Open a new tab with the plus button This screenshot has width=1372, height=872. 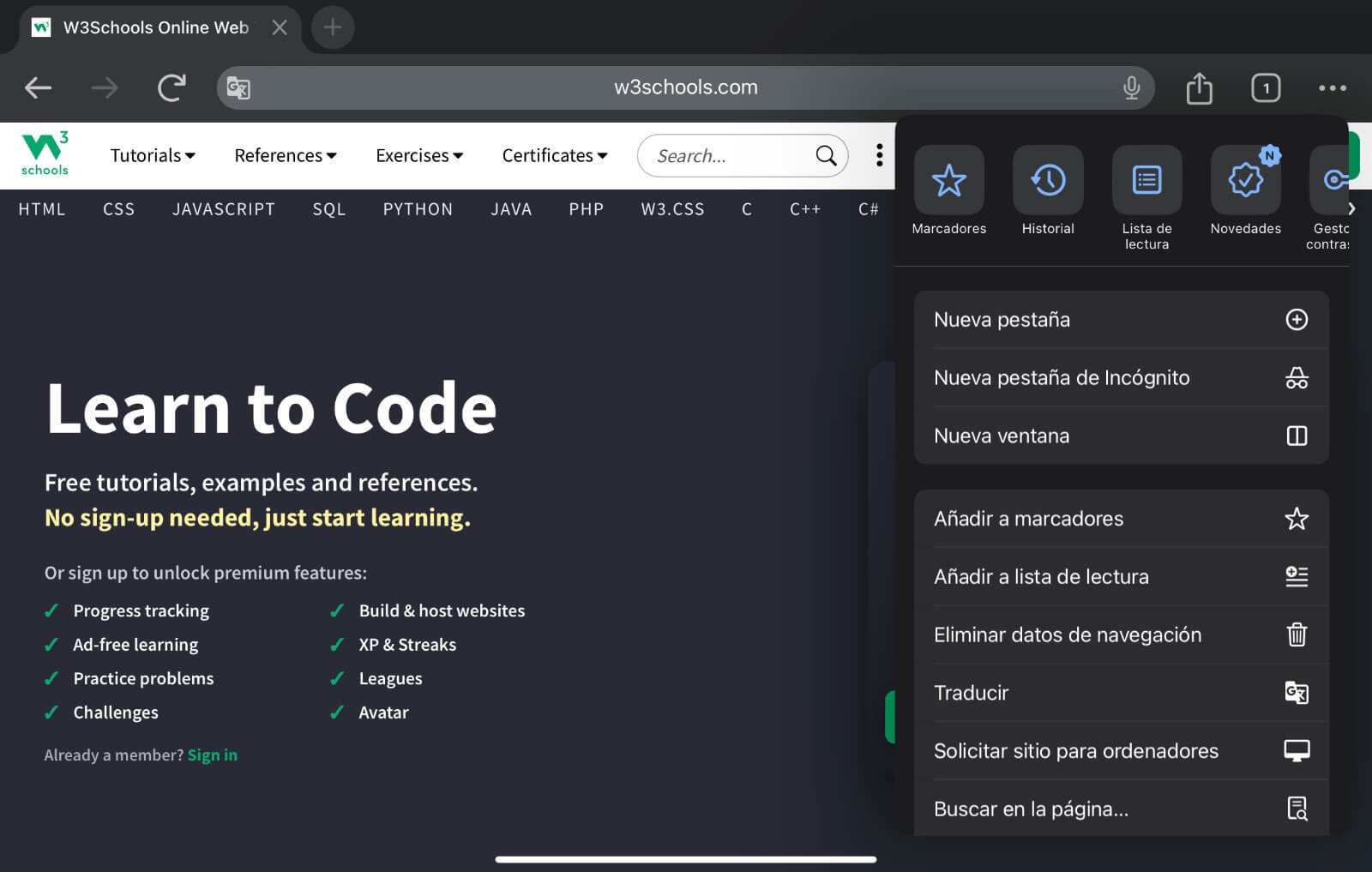[x=333, y=27]
